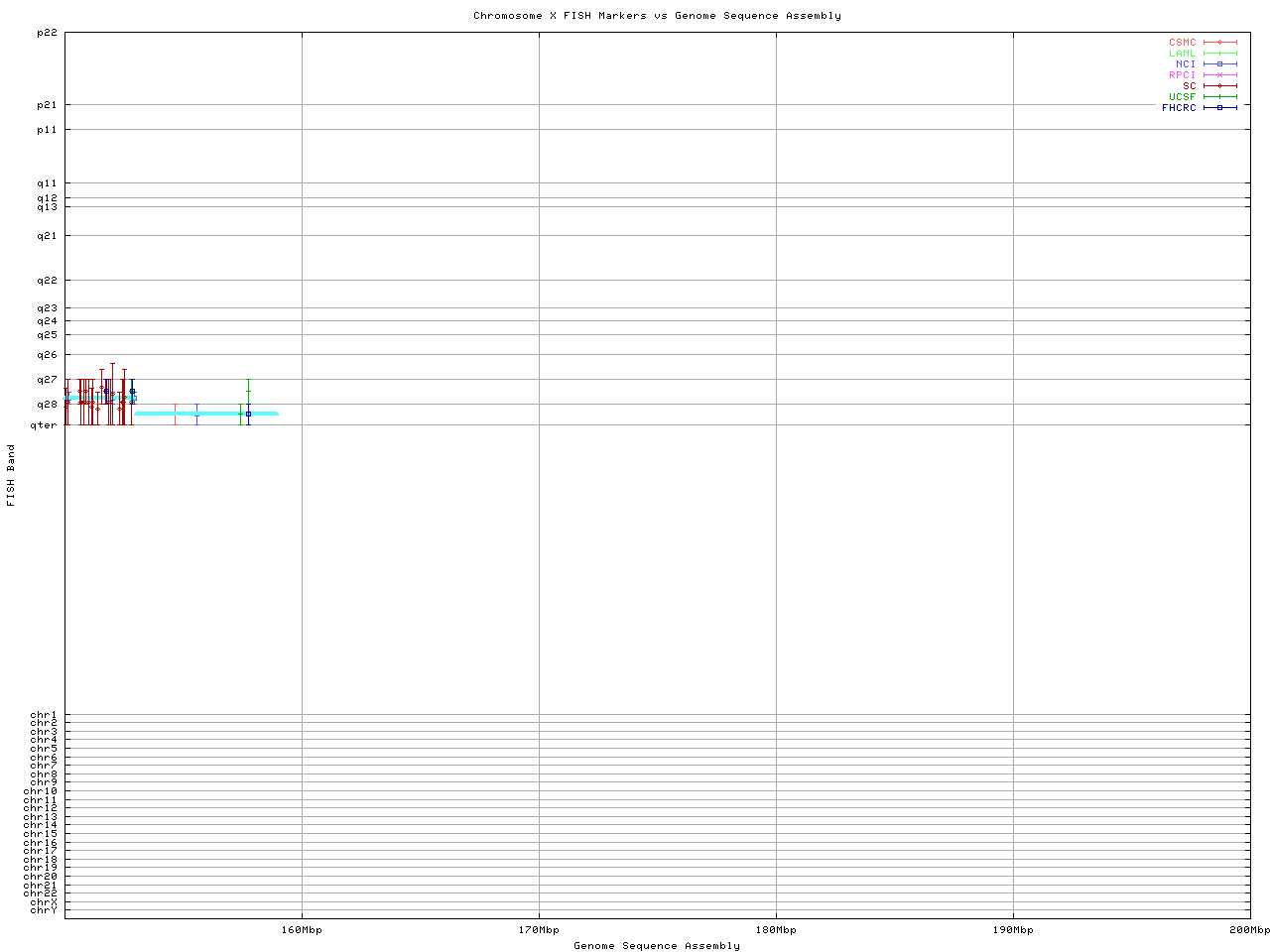Click the chr1 row label

click(44, 715)
